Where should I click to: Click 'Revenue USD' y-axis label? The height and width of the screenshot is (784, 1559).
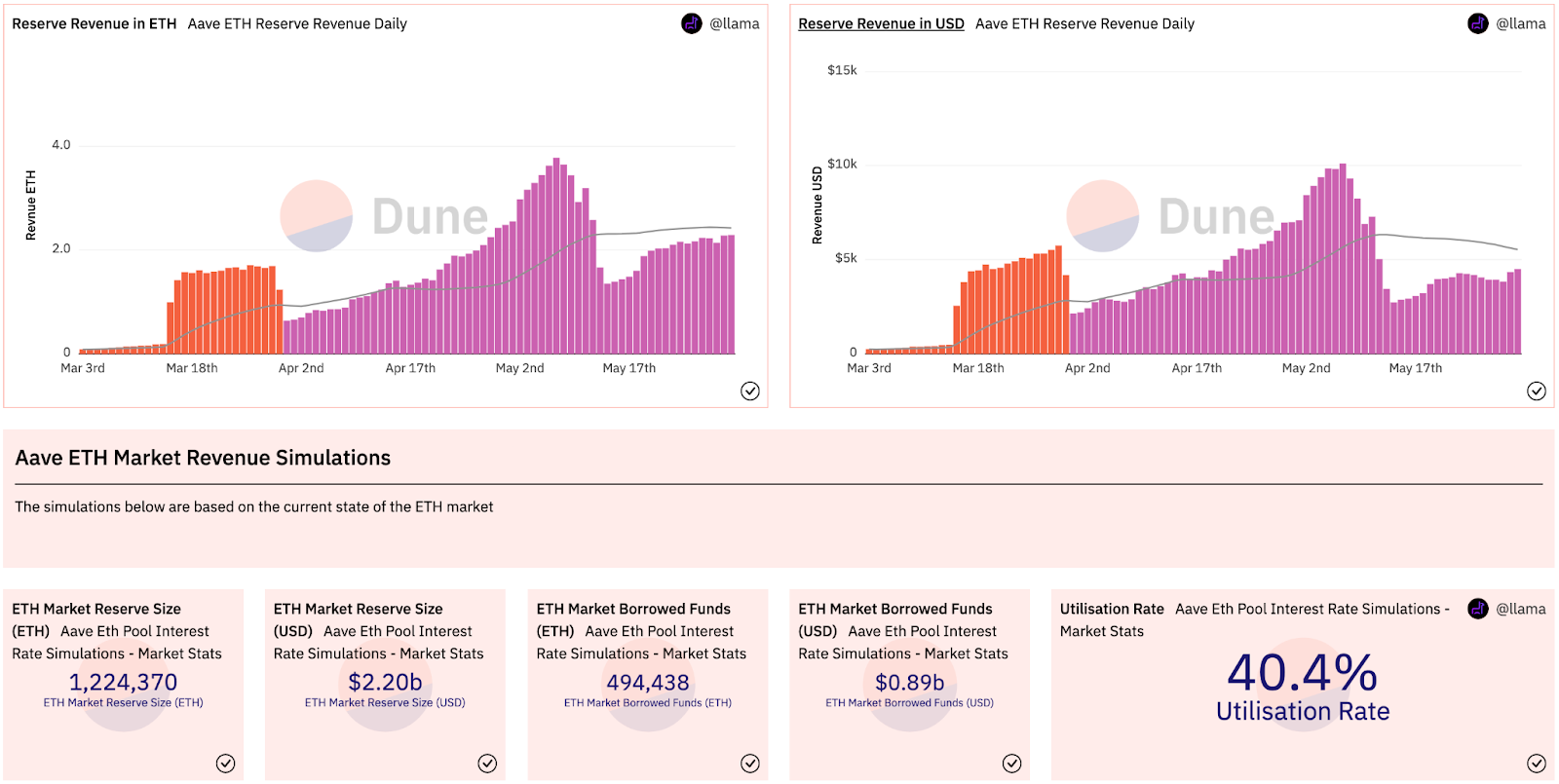[x=817, y=205]
